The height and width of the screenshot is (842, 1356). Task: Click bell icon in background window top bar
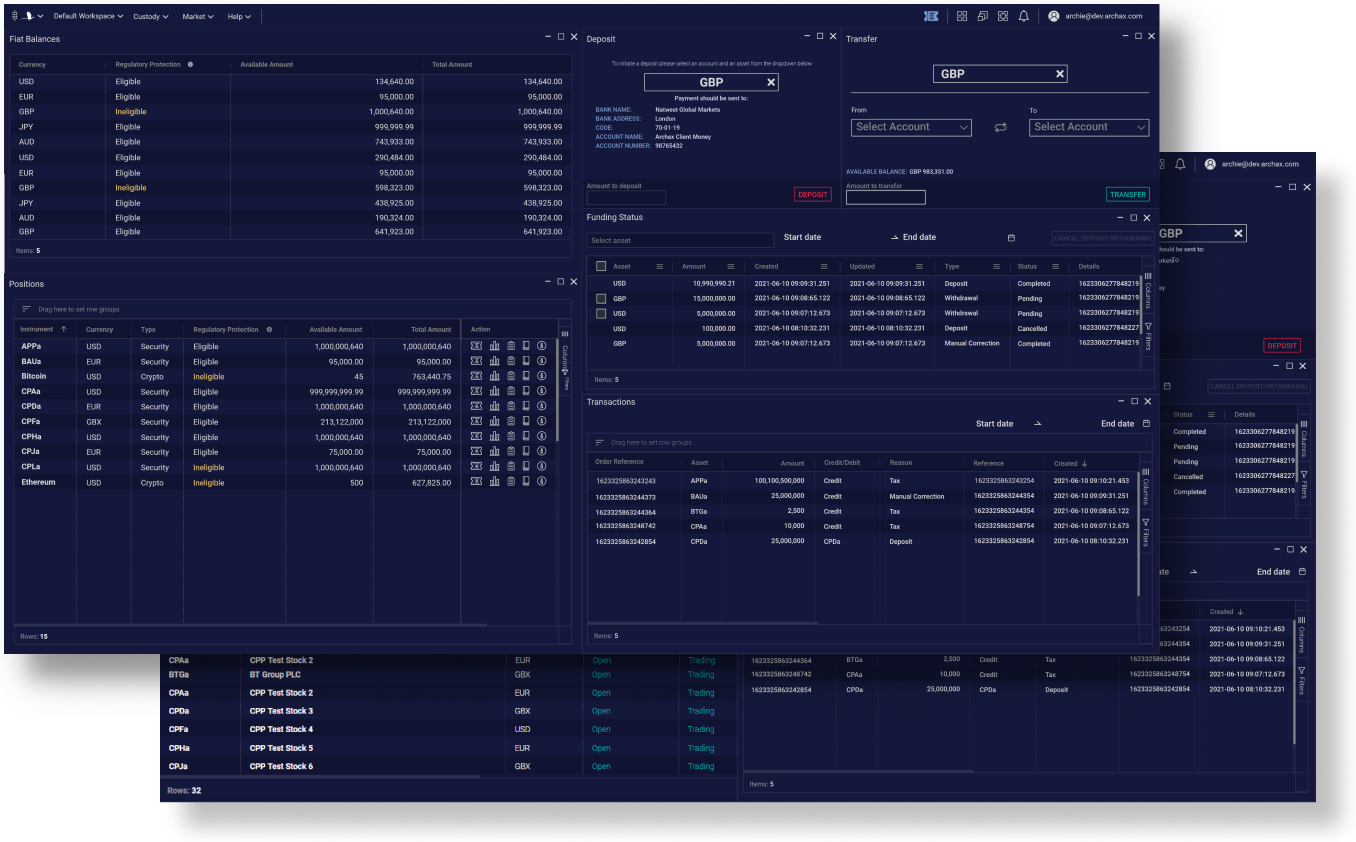point(1180,164)
